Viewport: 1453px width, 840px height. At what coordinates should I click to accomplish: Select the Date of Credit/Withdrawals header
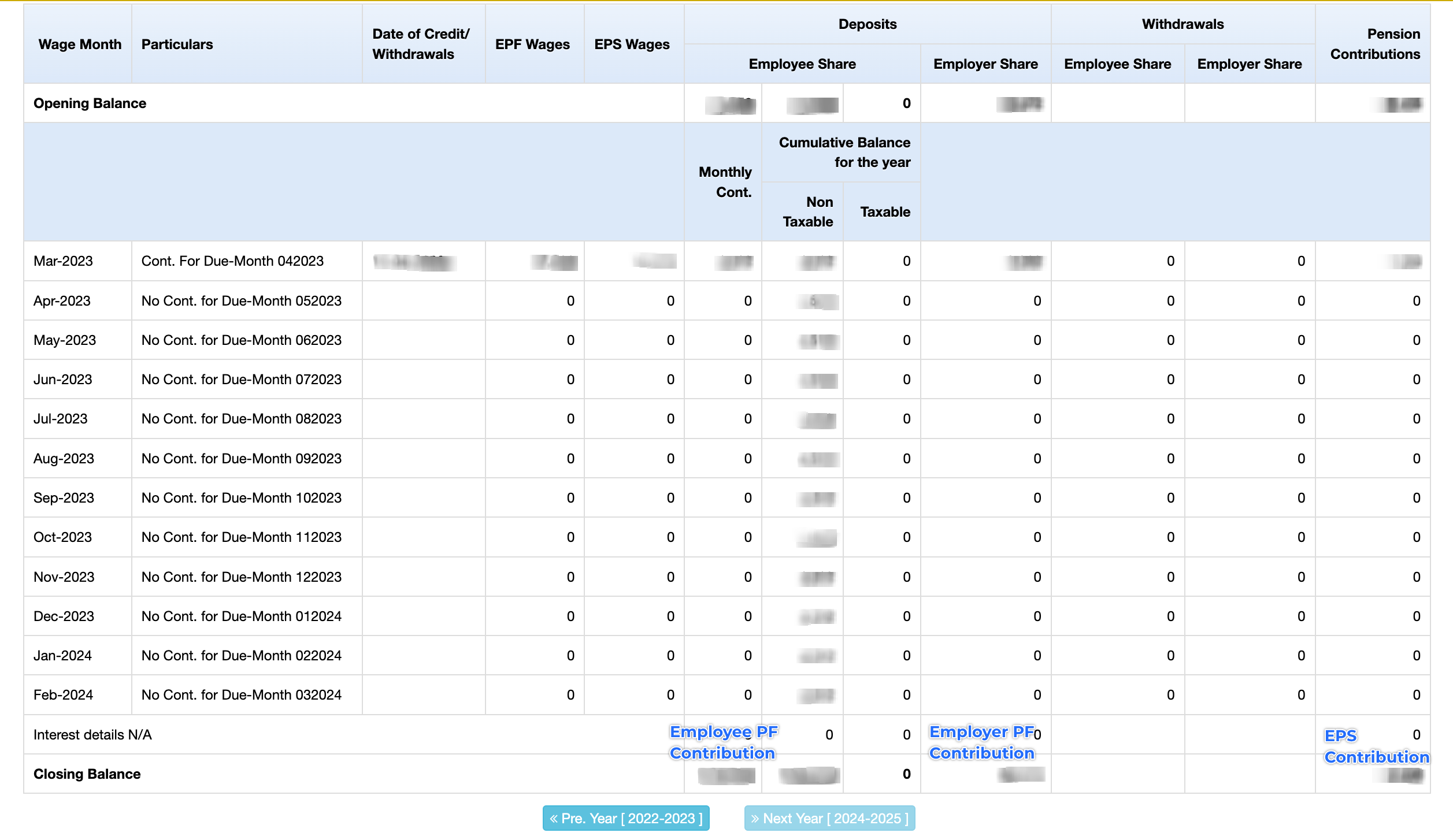pyautogui.click(x=421, y=44)
